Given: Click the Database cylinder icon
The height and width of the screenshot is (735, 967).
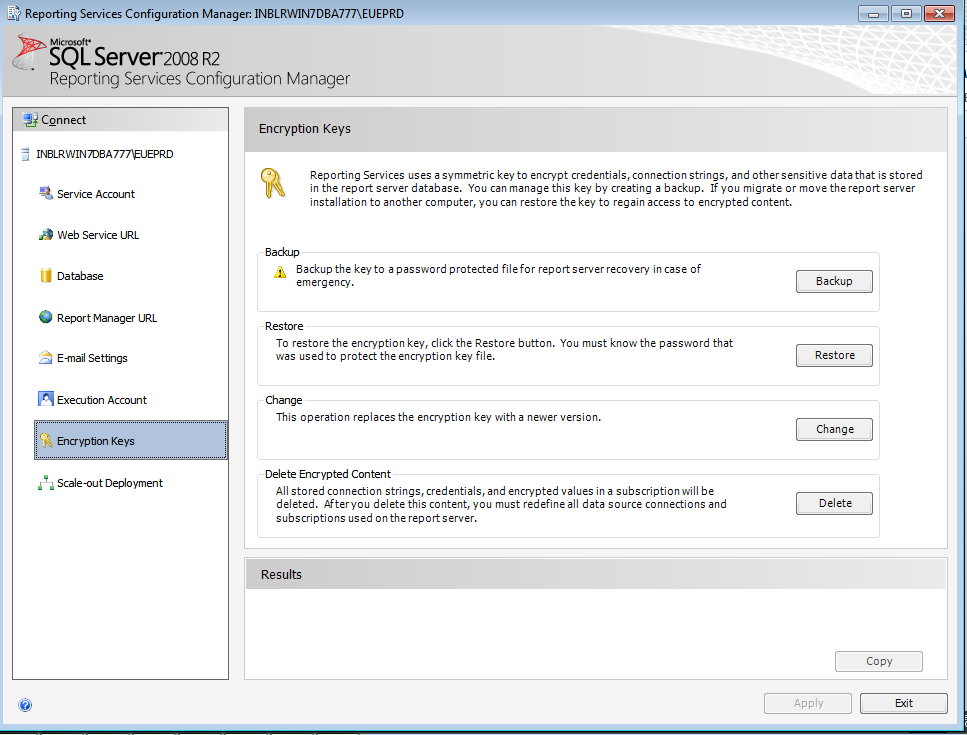Looking at the screenshot, I should [46, 276].
